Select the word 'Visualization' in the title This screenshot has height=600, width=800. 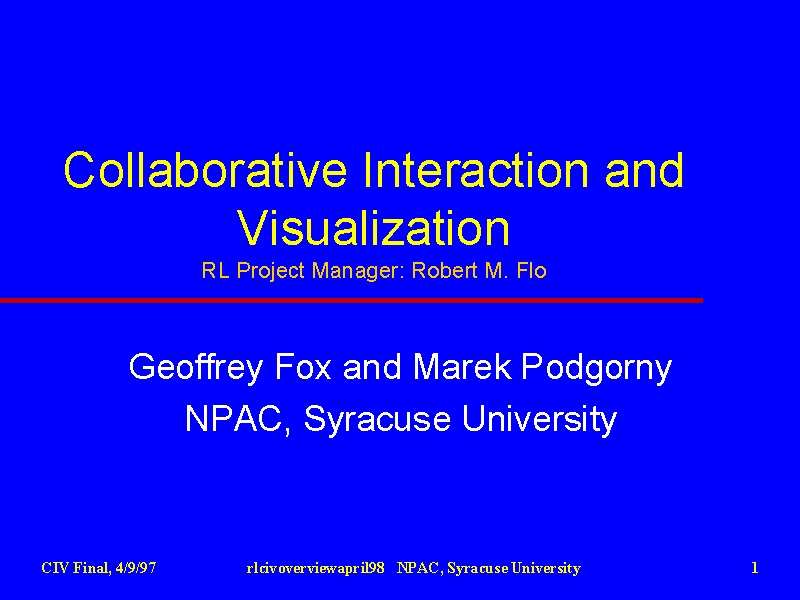tap(373, 229)
